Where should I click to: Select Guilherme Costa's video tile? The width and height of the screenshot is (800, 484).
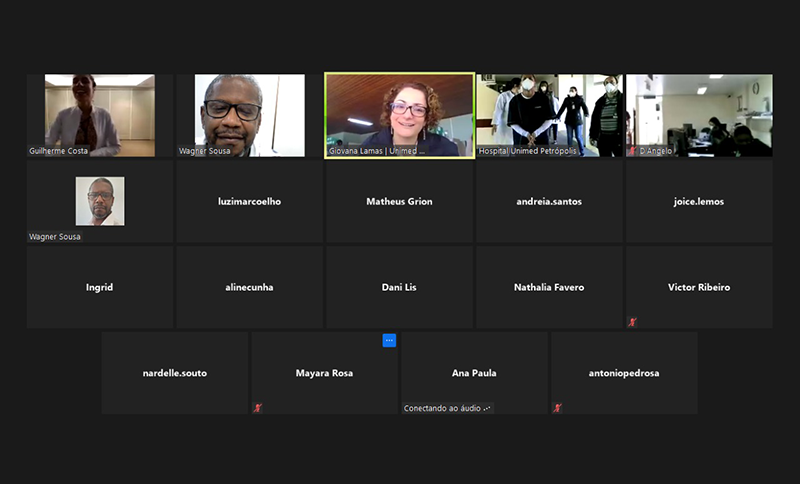point(100,115)
